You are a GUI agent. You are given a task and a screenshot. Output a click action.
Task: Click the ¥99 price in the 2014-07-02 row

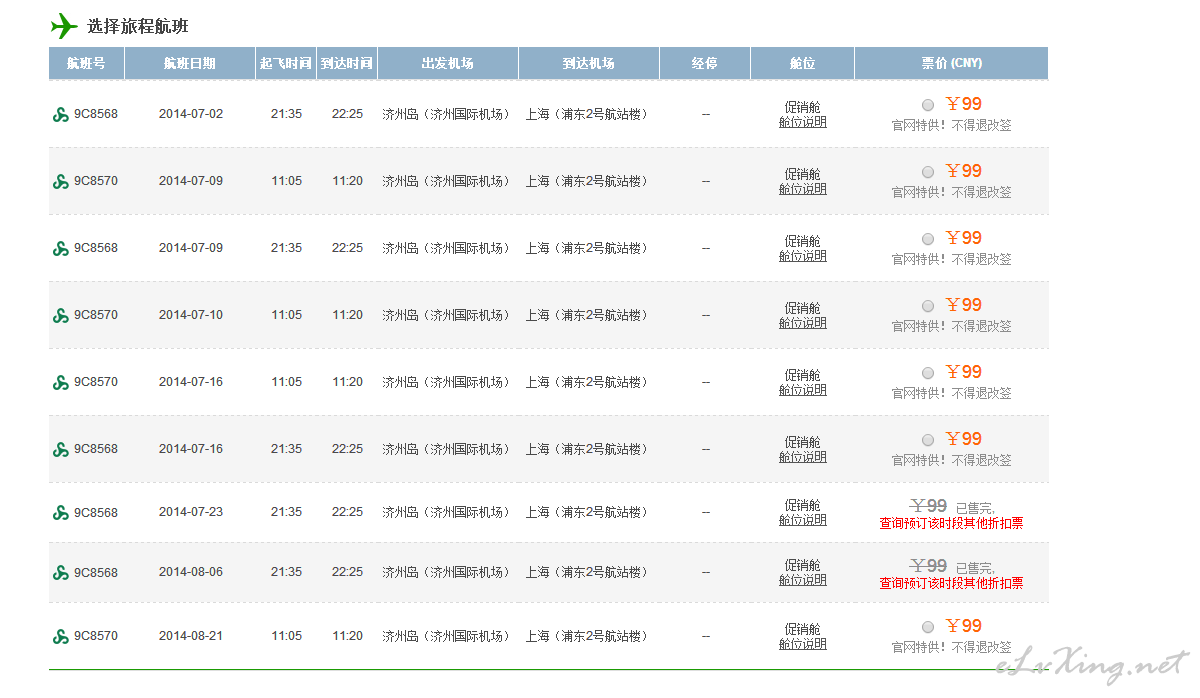(x=964, y=104)
